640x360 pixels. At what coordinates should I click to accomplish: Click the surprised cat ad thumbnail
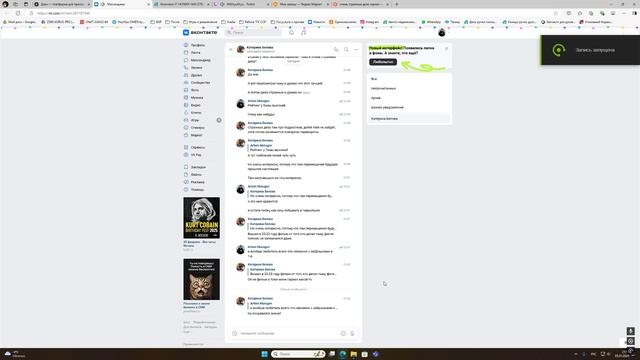coord(202,279)
